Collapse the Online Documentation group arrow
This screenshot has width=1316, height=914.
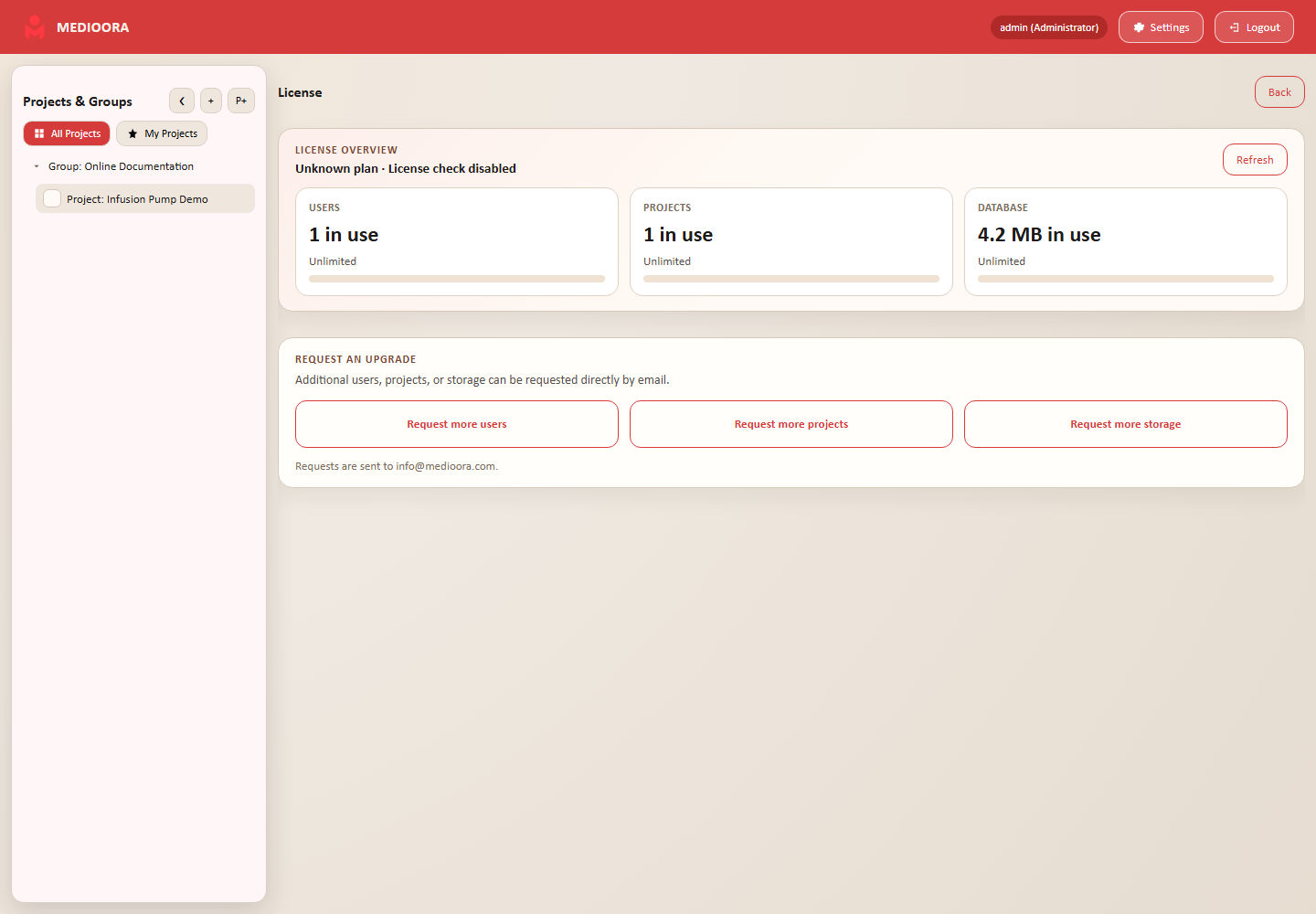tap(37, 166)
